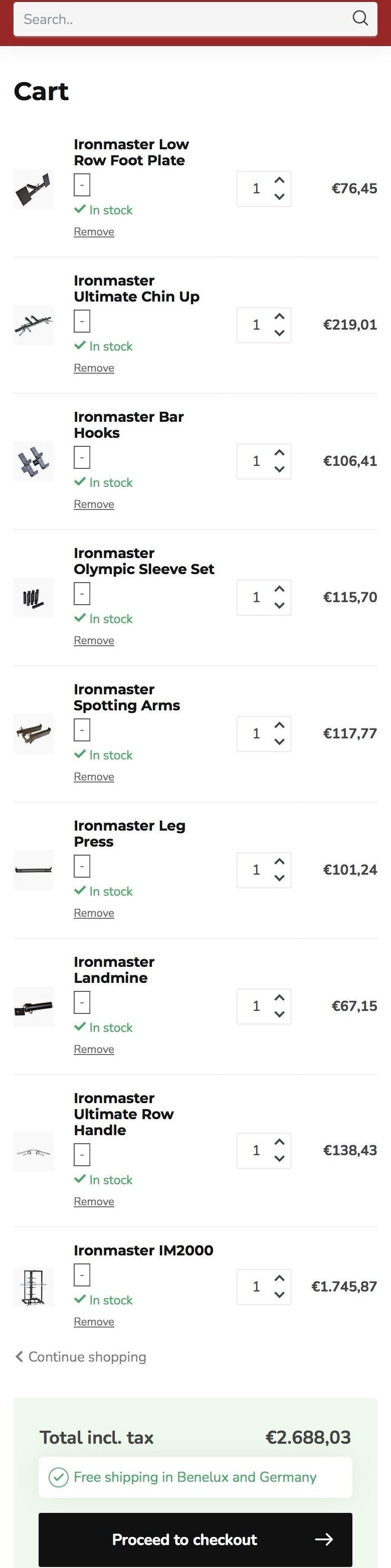The image size is (391, 1568).
Task: Click the dash box under Olympic Sleeve Set
Action: click(x=82, y=594)
